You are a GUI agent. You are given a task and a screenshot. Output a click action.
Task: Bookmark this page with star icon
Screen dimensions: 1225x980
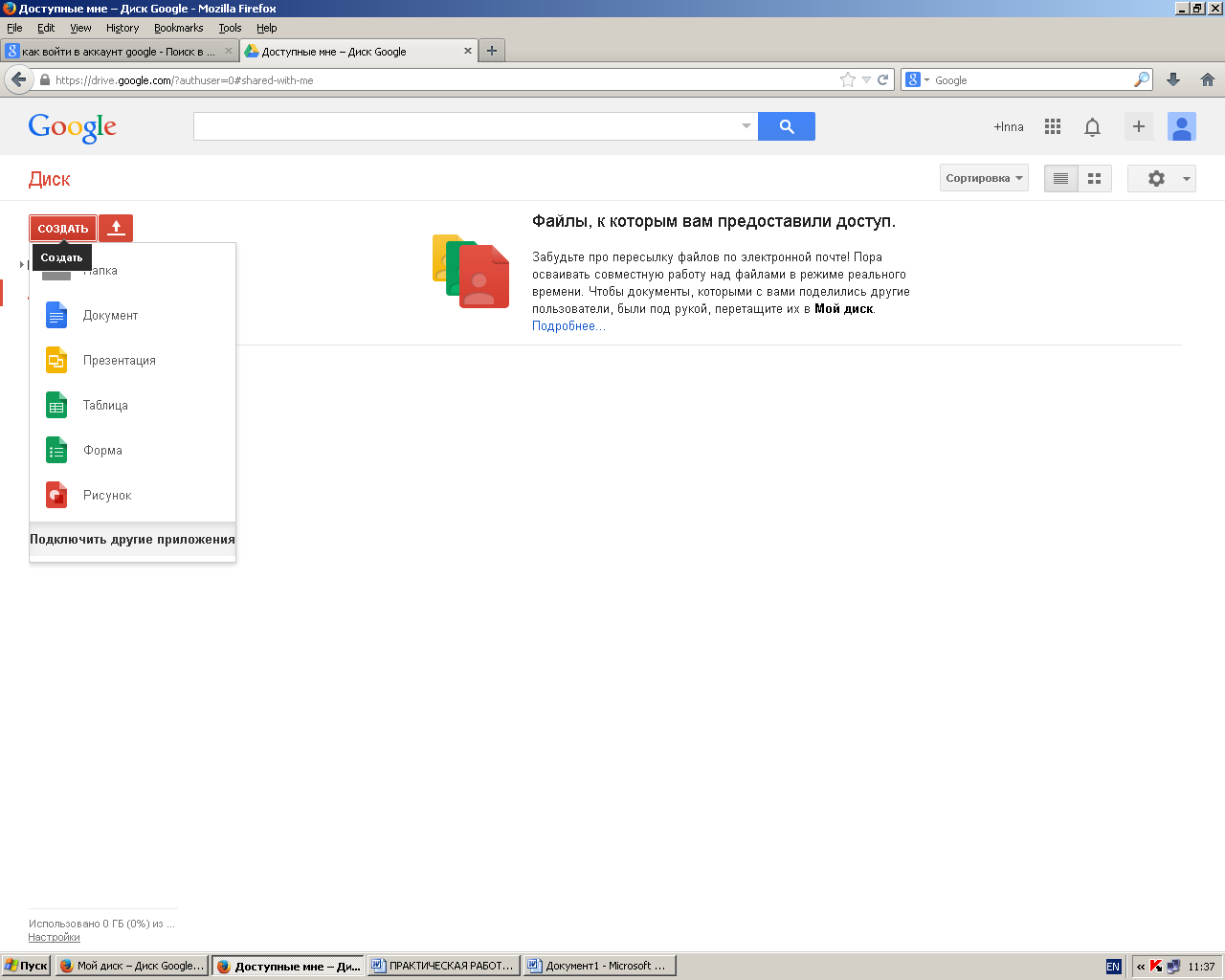click(847, 80)
